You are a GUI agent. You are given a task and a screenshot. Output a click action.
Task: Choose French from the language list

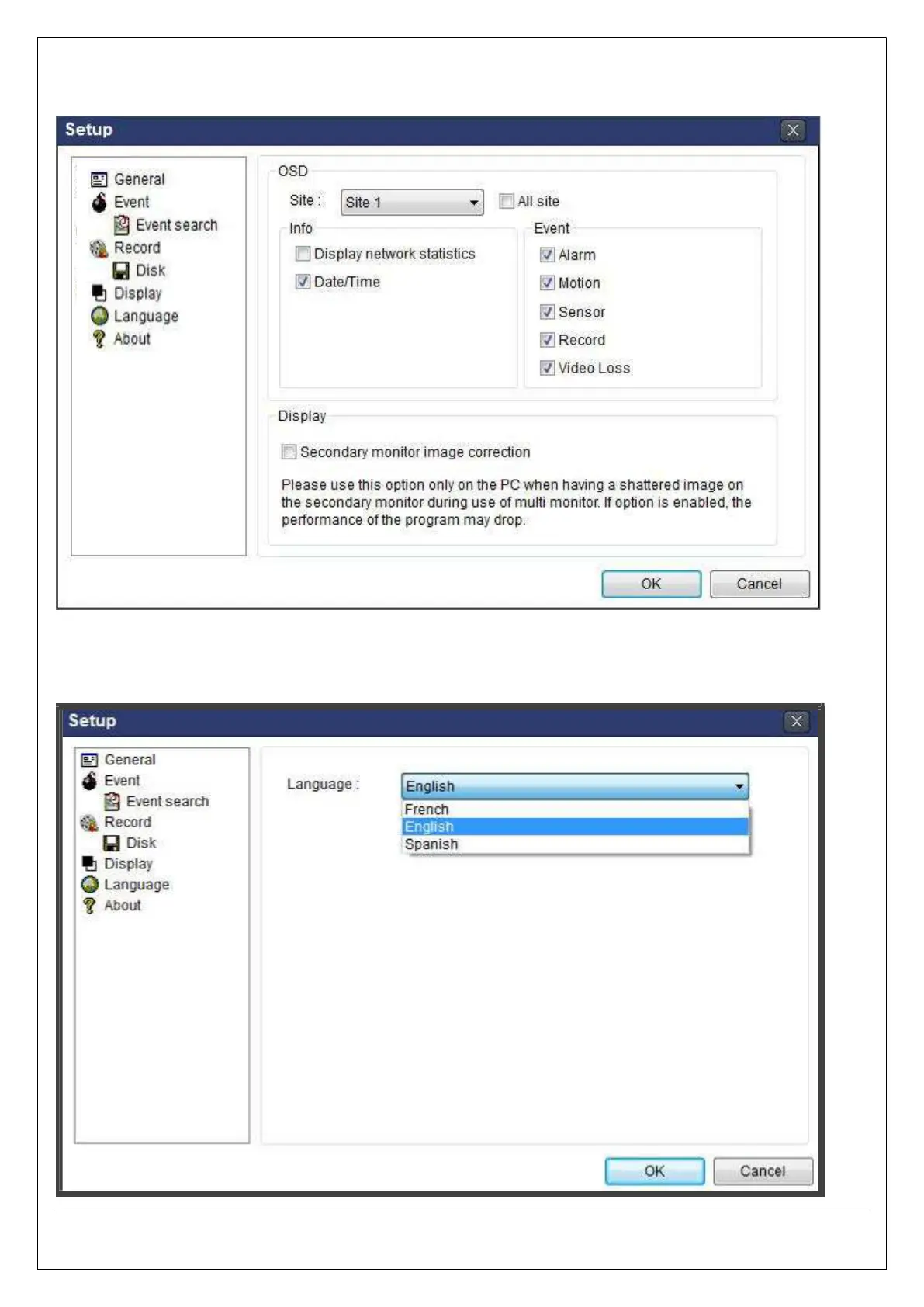[575, 810]
